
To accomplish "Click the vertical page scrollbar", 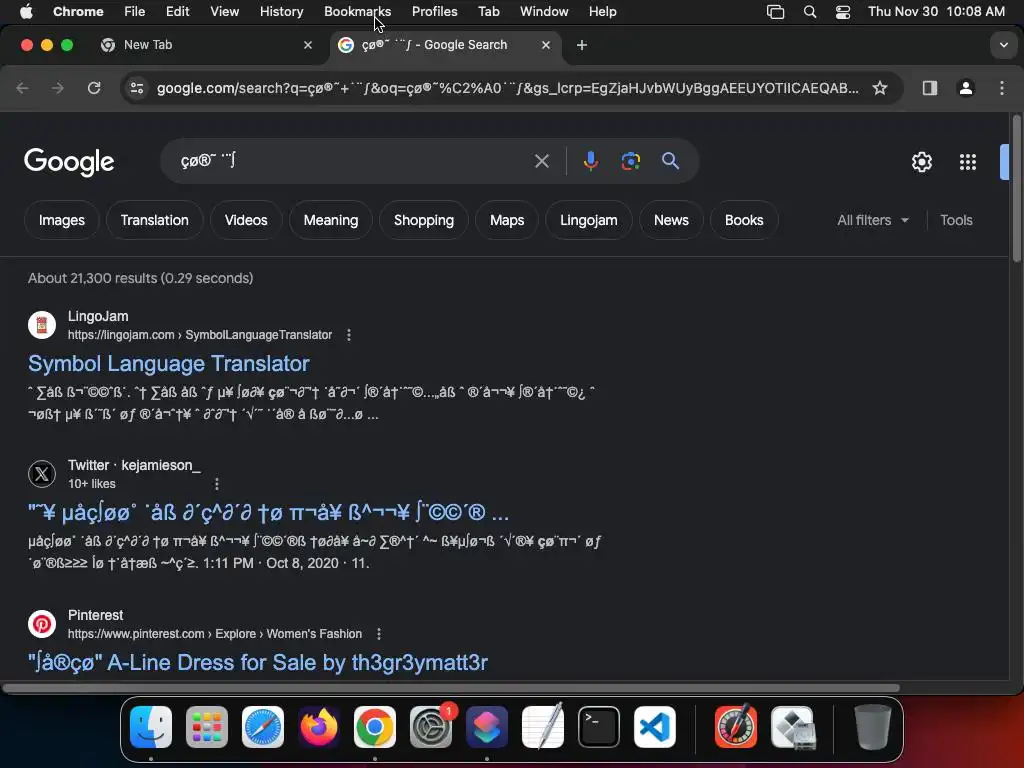I will pos(1016,189).
